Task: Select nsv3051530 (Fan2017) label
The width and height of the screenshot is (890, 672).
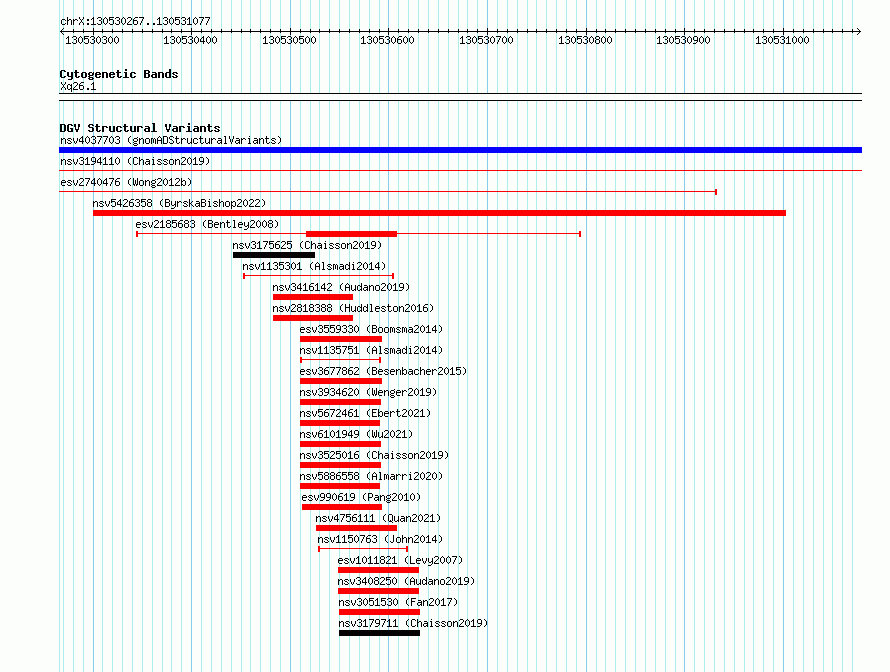Action: 398,602
